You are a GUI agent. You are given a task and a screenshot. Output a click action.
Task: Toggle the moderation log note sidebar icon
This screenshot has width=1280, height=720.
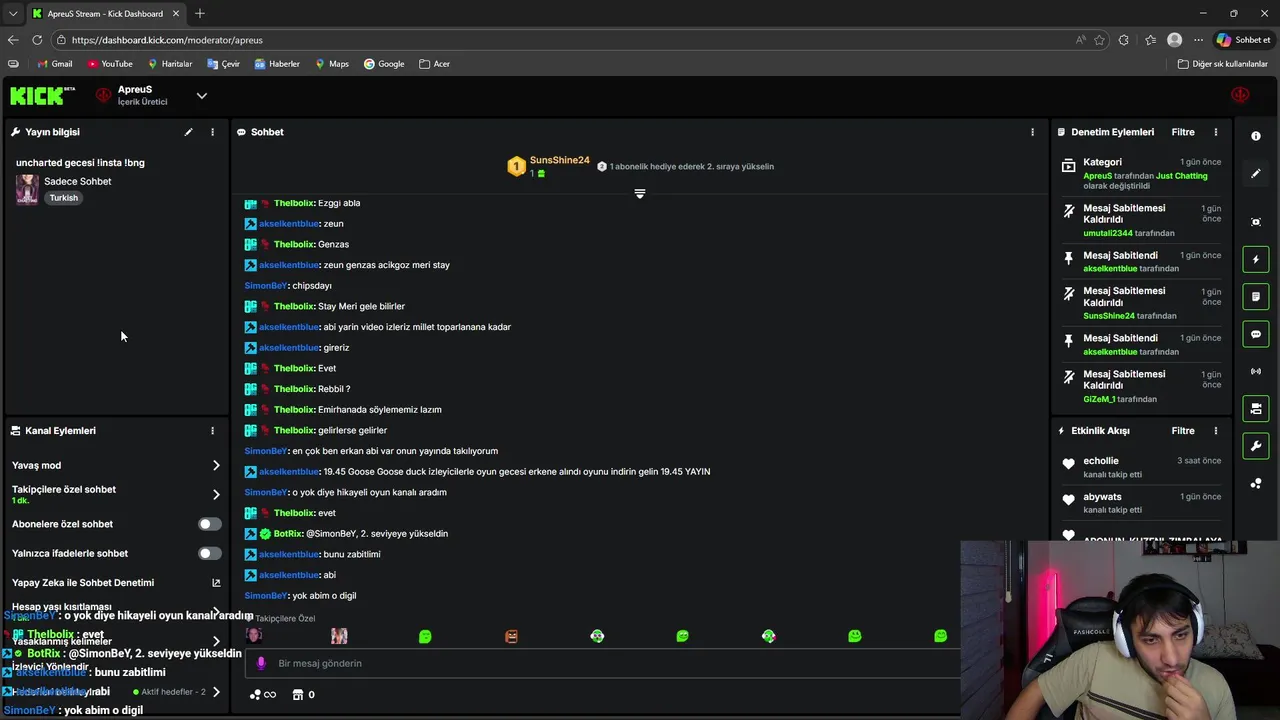(x=1256, y=297)
